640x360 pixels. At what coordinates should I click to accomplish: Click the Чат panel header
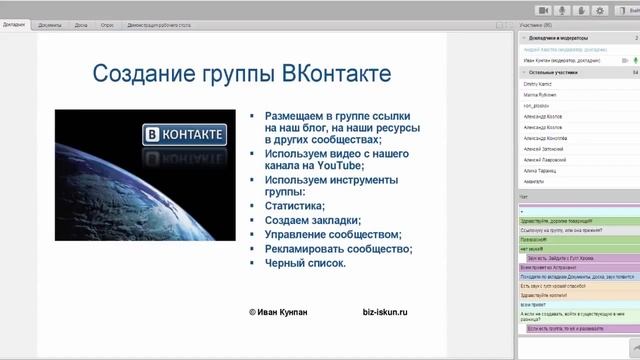pyautogui.click(x=579, y=197)
